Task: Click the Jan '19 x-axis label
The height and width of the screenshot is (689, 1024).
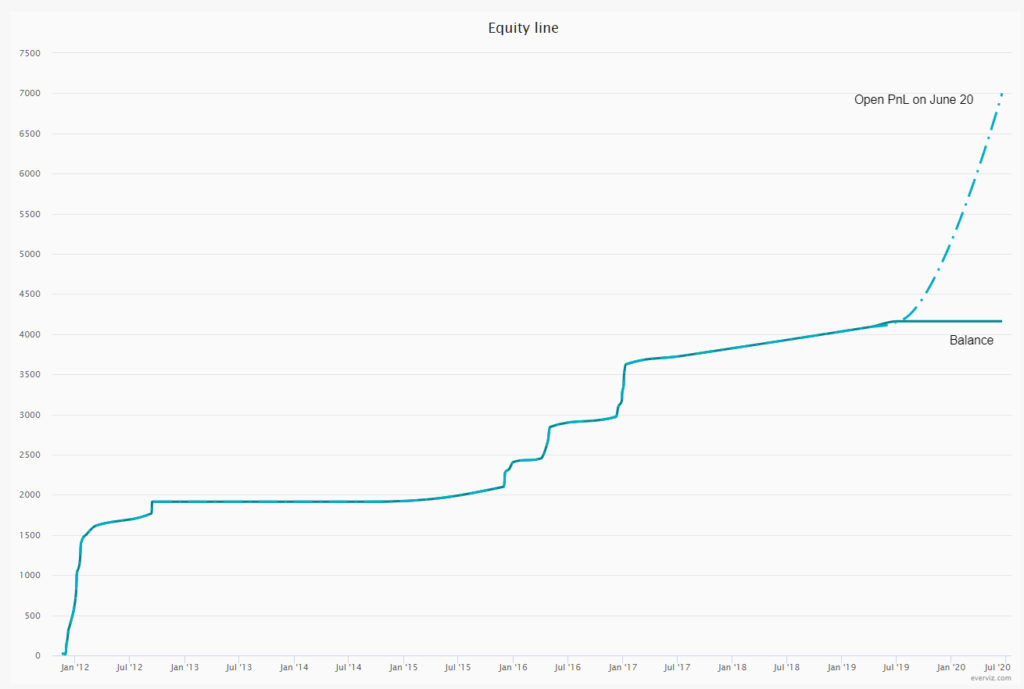Action: [841, 667]
